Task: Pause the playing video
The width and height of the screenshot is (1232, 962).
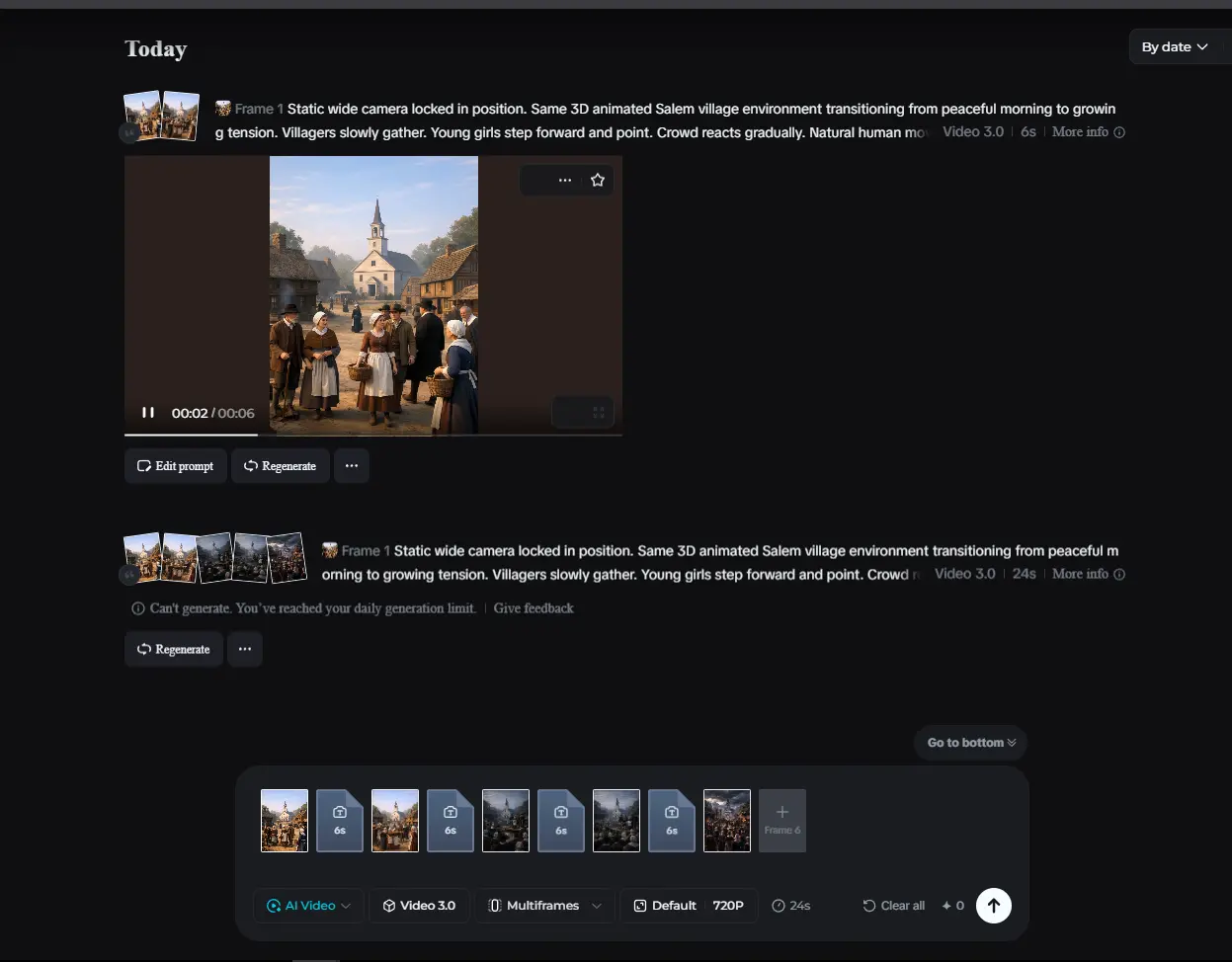Action: click(148, 413)
